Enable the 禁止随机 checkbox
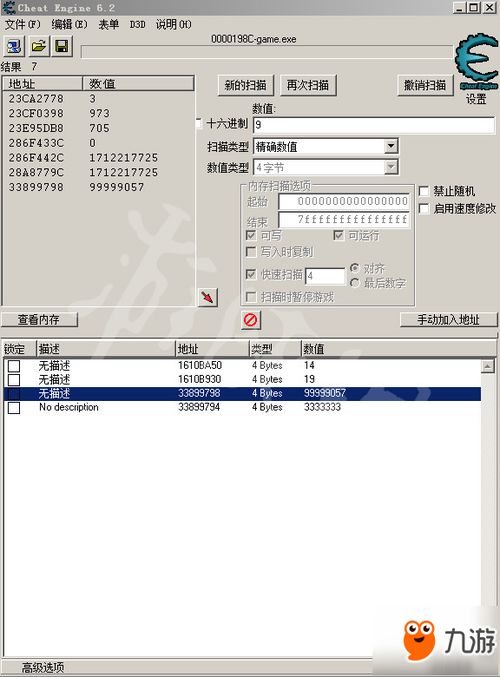 424,191
